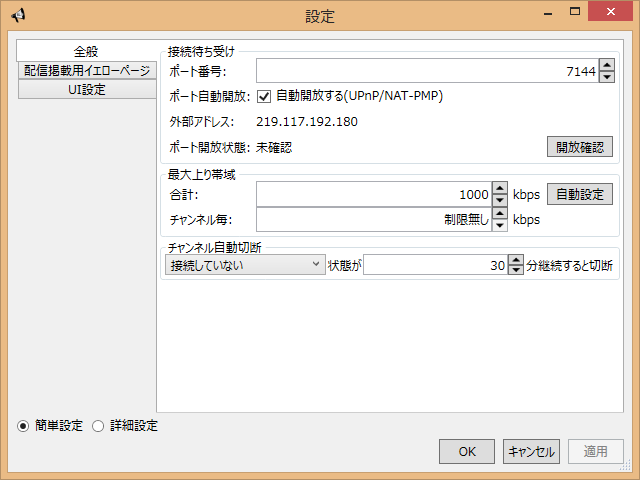
Task: Select the 全般 tab
Action: (x=86, y=51)
